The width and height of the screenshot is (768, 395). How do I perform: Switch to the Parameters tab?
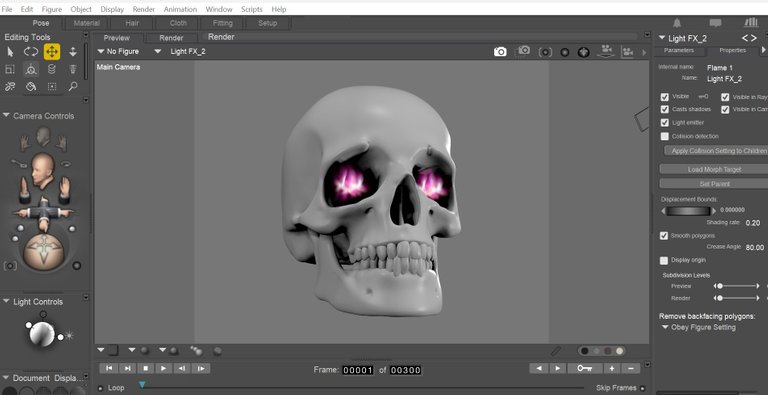pos(679,50)
